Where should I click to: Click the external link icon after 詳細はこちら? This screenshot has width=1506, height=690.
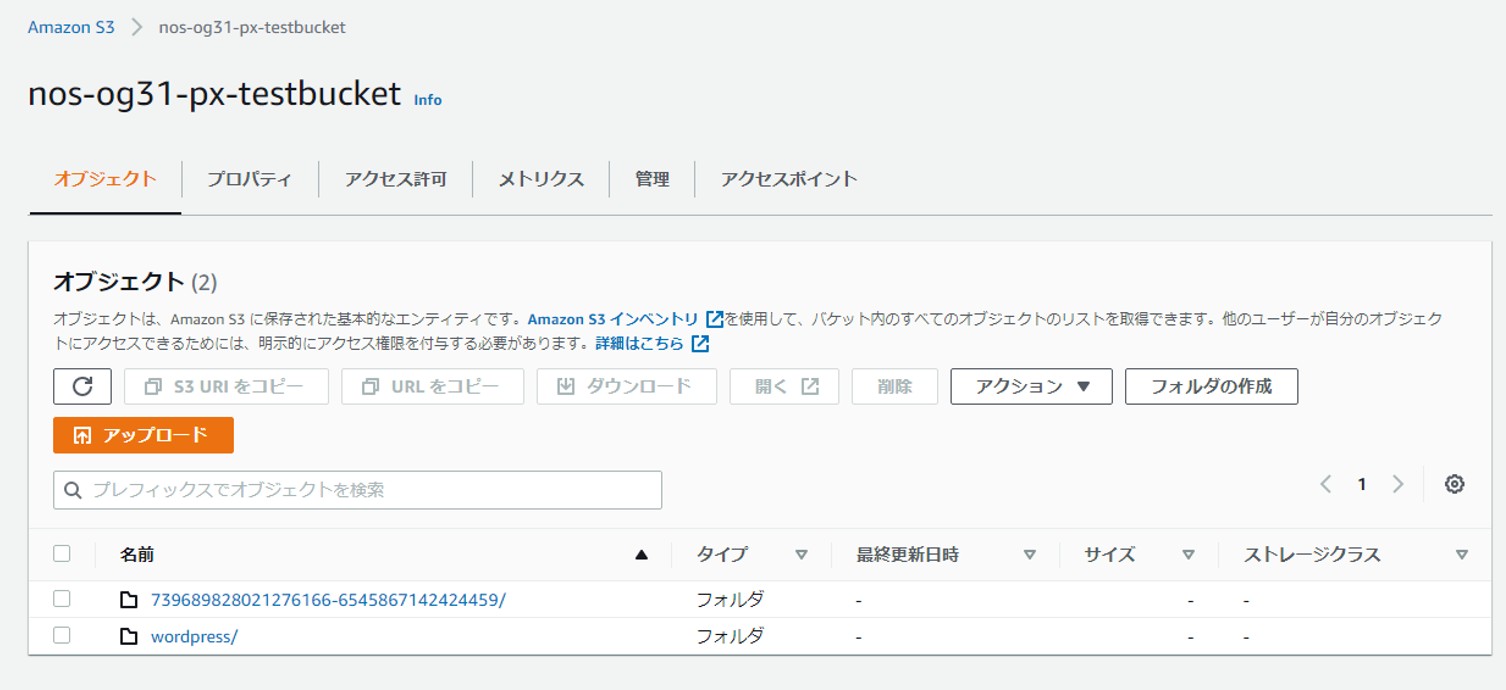tap(700, 343)
